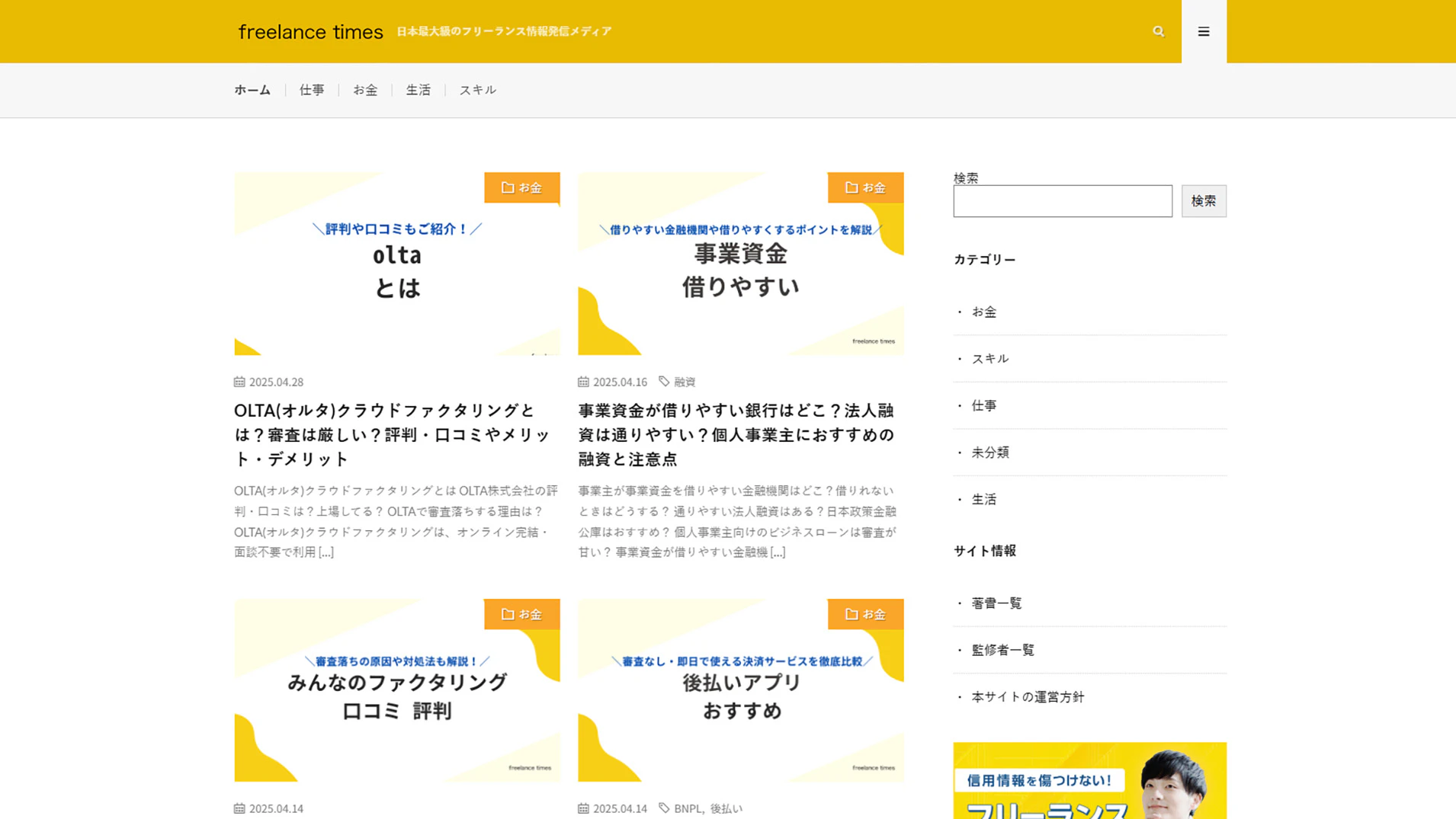Viewport: 1456px width, 819px height.
Task: Click the 後払い tag link
Action: (x=726, y=808)
